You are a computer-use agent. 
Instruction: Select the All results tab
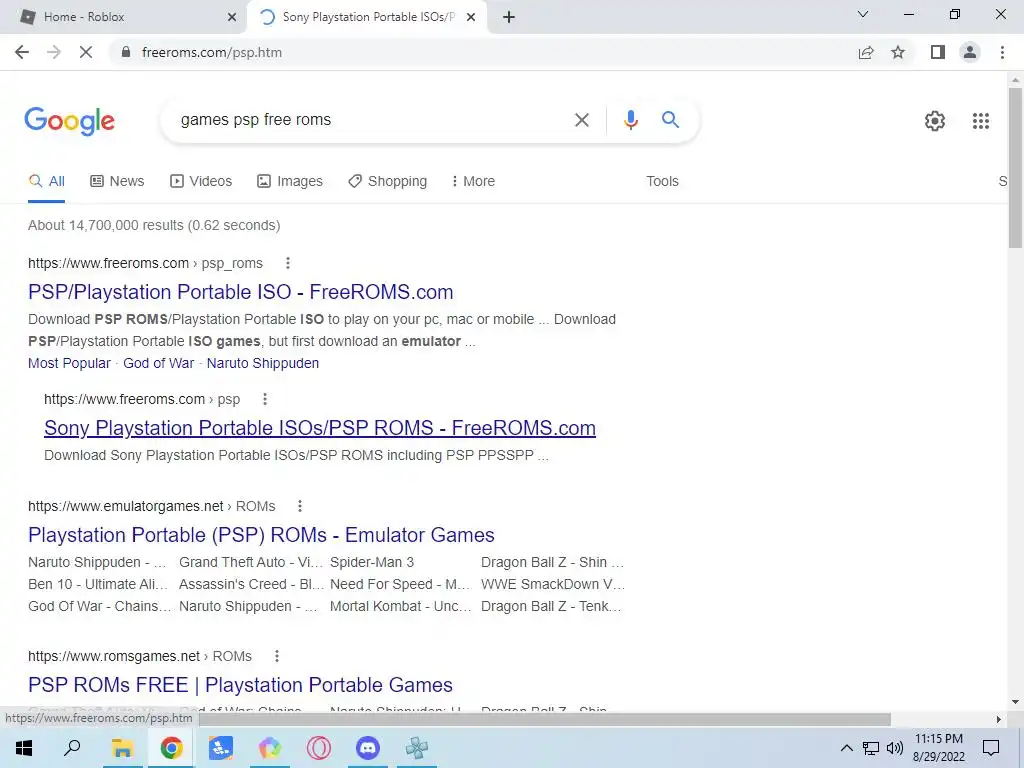pyautogui.click(x=46, y=182)
